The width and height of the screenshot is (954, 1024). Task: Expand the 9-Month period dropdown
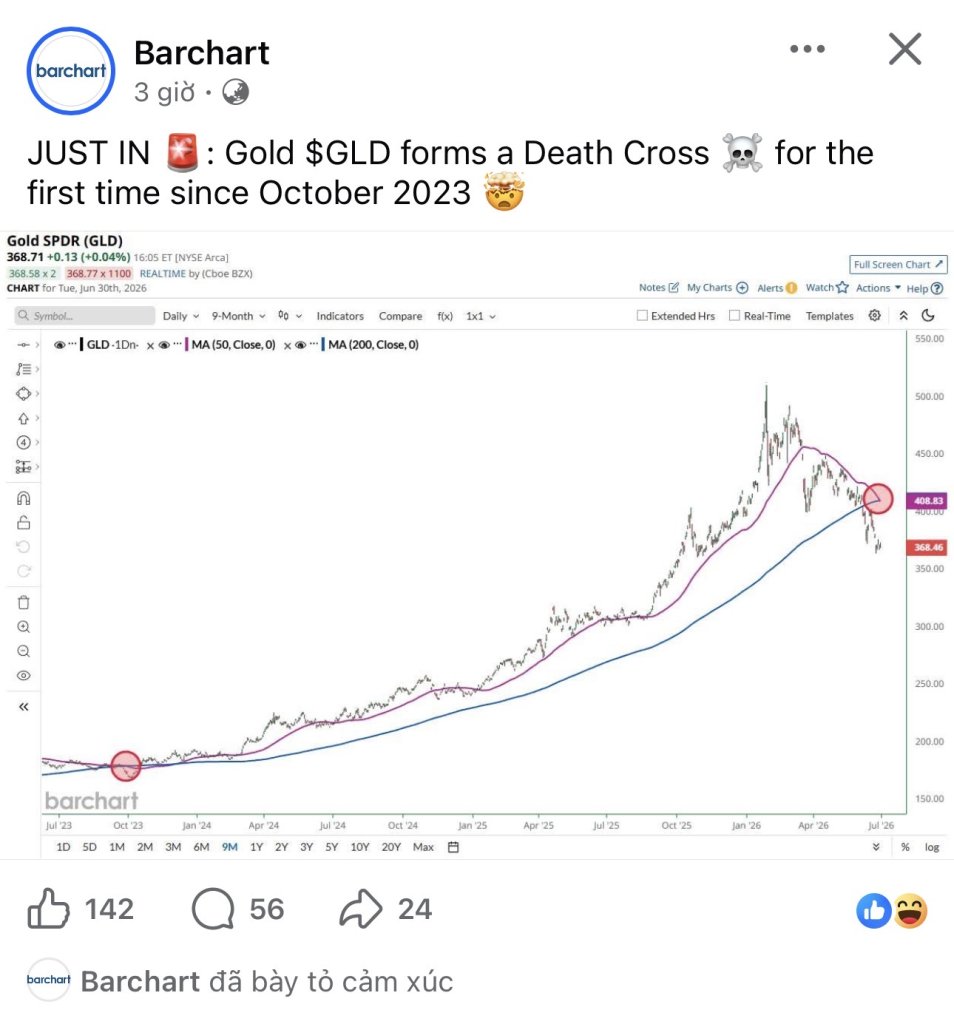238,316
